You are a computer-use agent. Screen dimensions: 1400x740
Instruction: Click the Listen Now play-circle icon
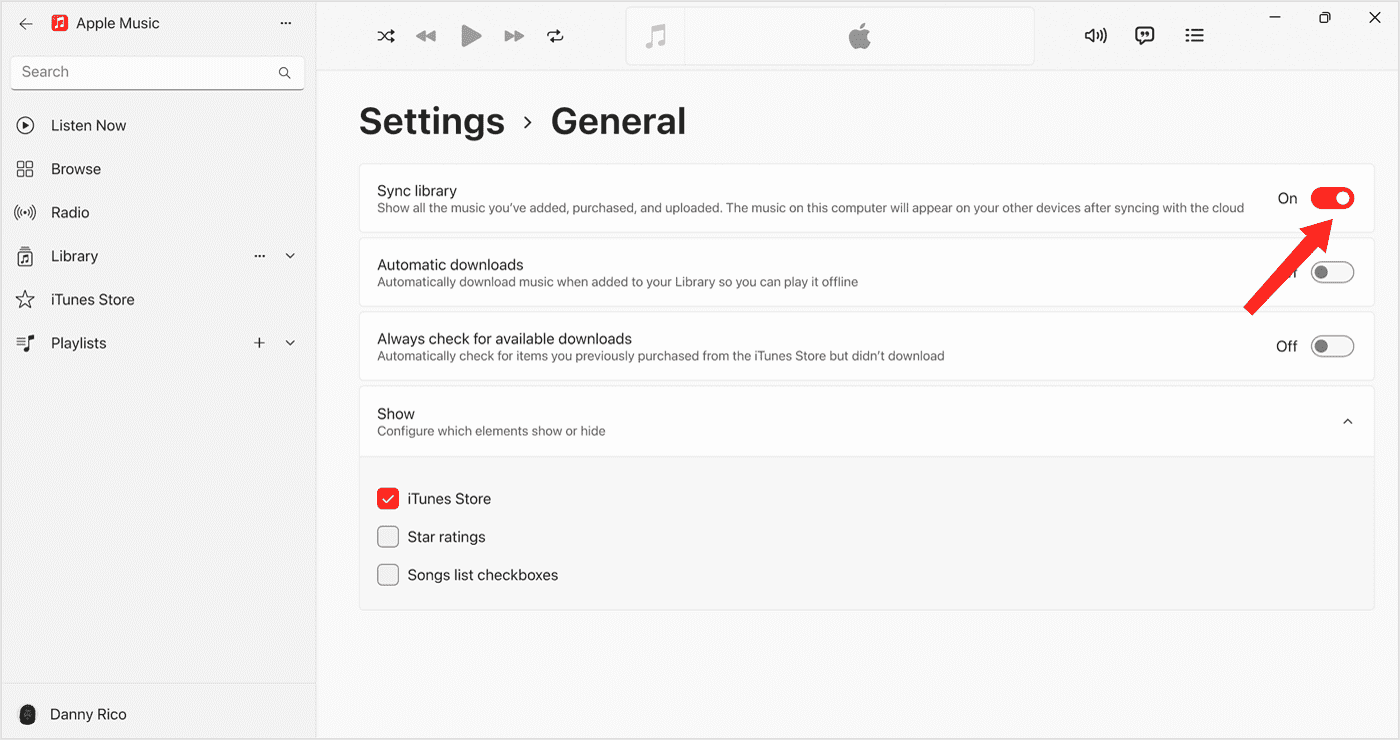tap(26, 126)
